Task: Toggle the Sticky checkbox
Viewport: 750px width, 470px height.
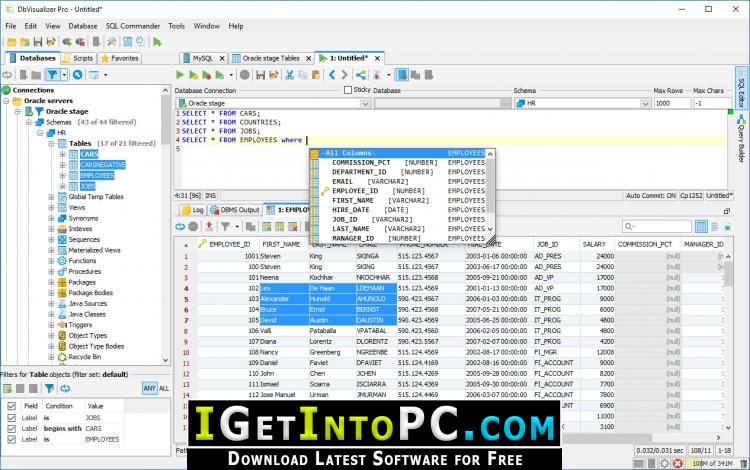Action: (x=348, y=90)
